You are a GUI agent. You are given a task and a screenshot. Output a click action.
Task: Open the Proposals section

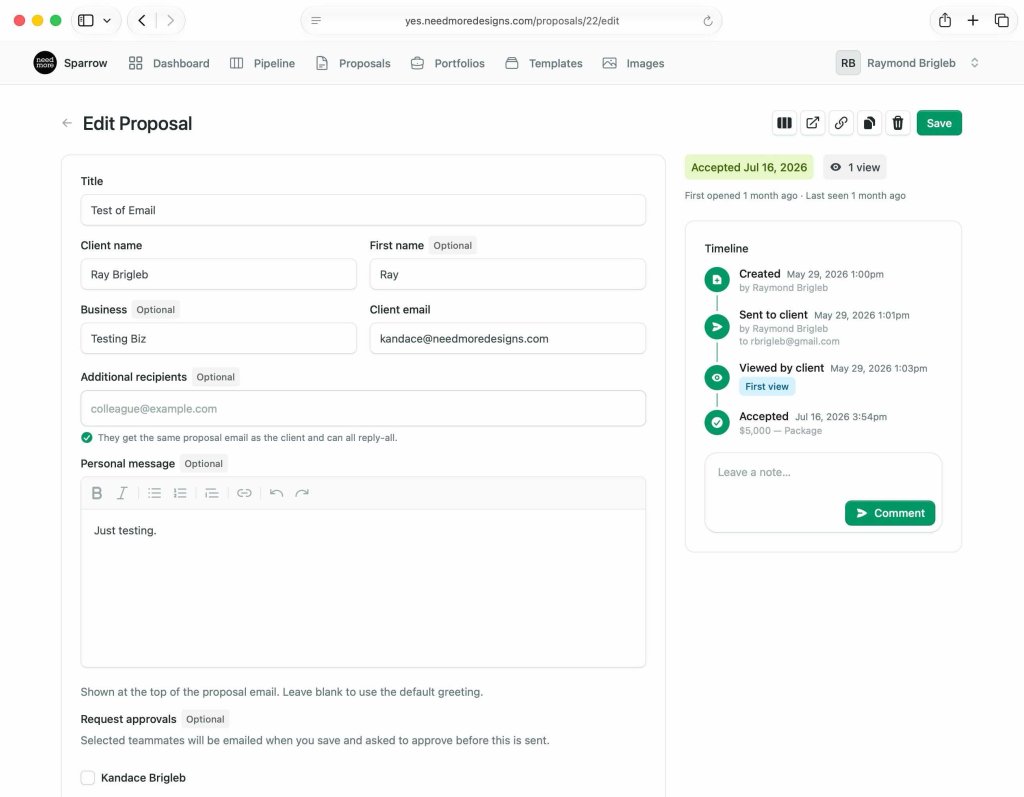[x=353, y=63]
